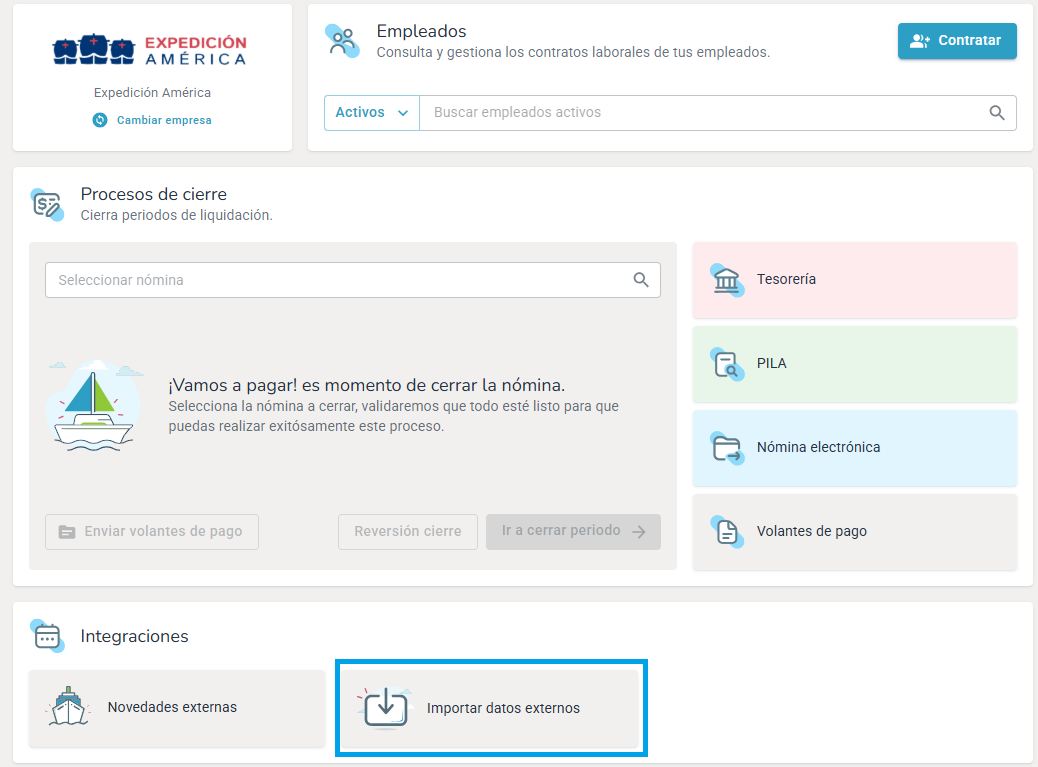
Task: Click the Empleados people icon
Action: (342, 41)
